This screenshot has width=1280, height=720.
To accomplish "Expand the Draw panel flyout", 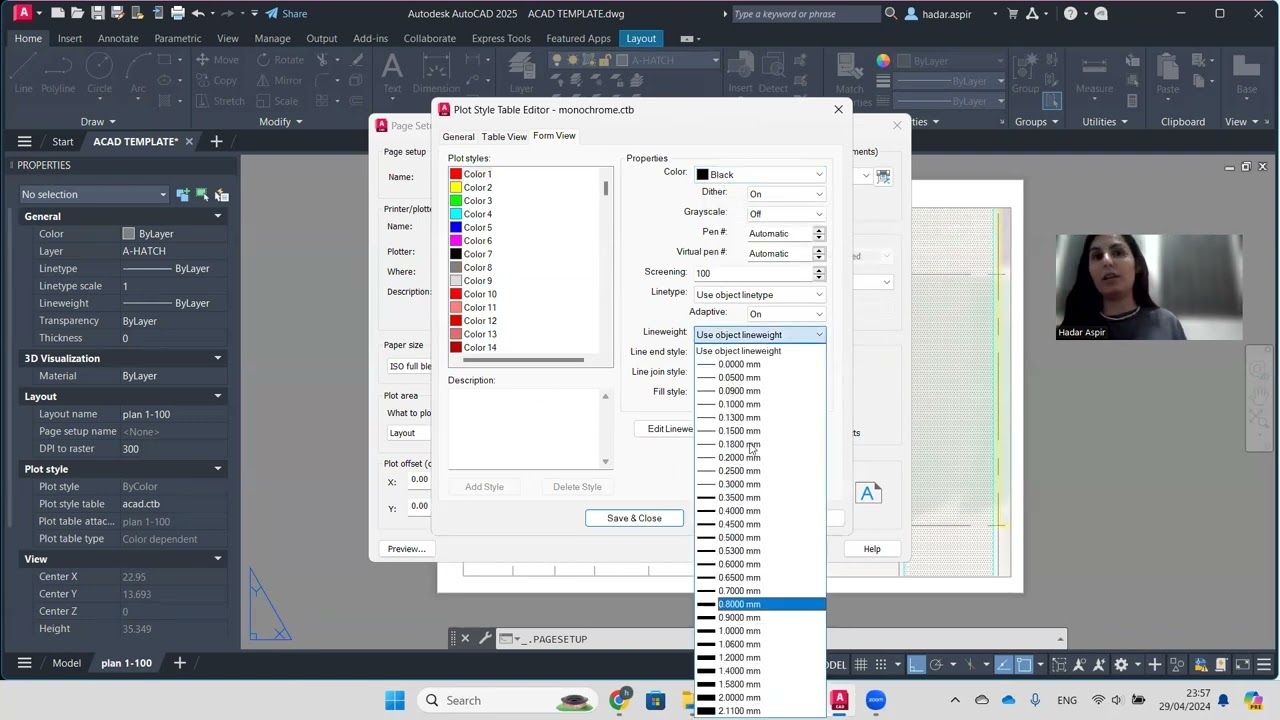I will pos(98,122).
